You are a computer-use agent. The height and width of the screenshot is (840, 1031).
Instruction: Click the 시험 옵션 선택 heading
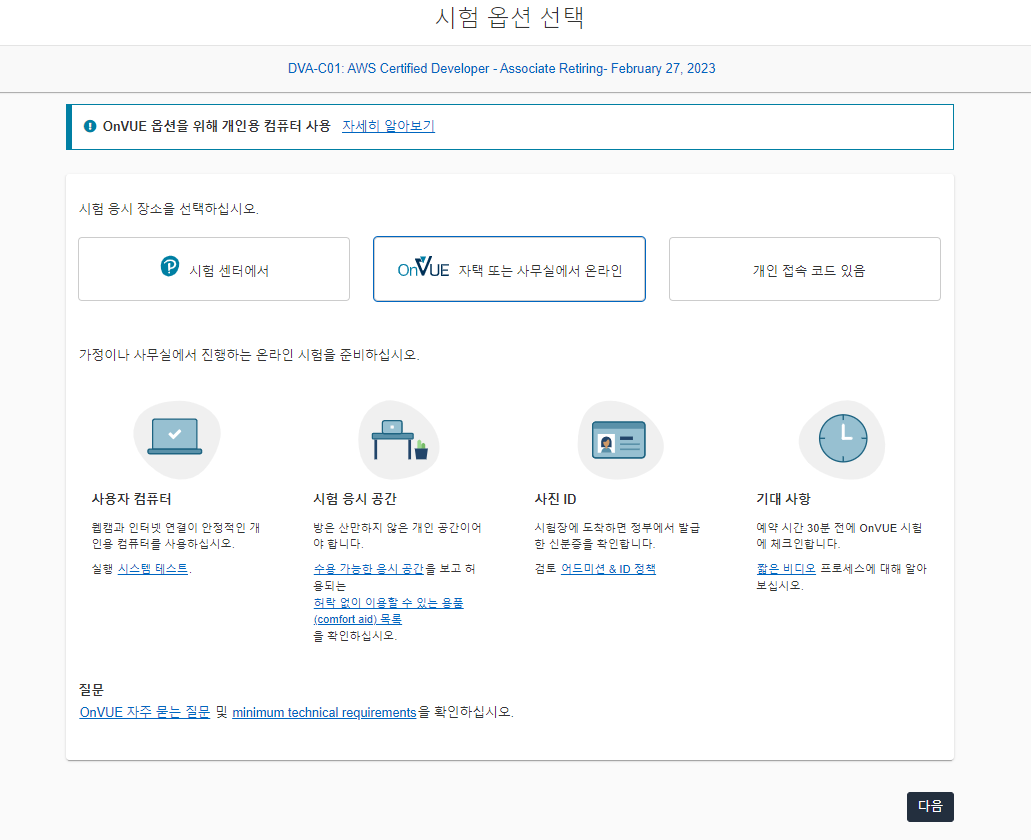click(x=510, y=17)
